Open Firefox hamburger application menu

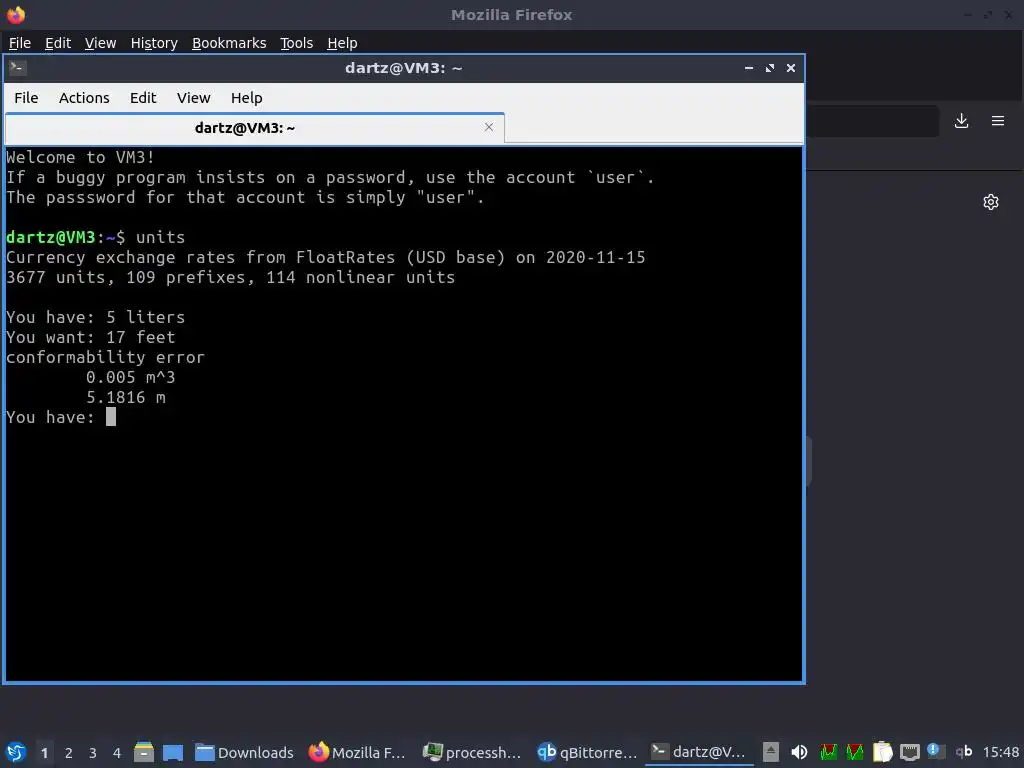[x=998, y=121]
